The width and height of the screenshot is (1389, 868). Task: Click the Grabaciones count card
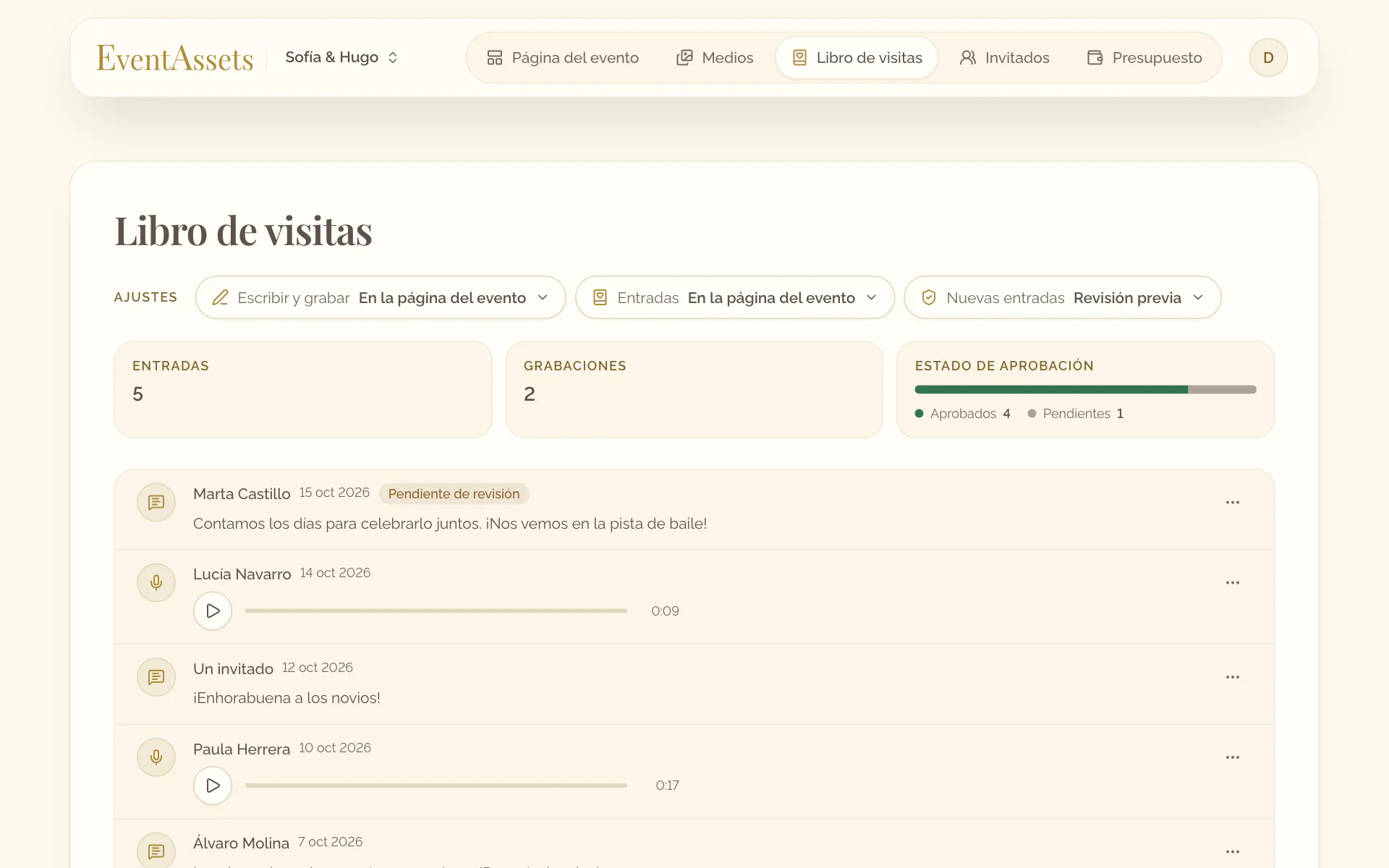pyautogui.click(x=694, y=389)
